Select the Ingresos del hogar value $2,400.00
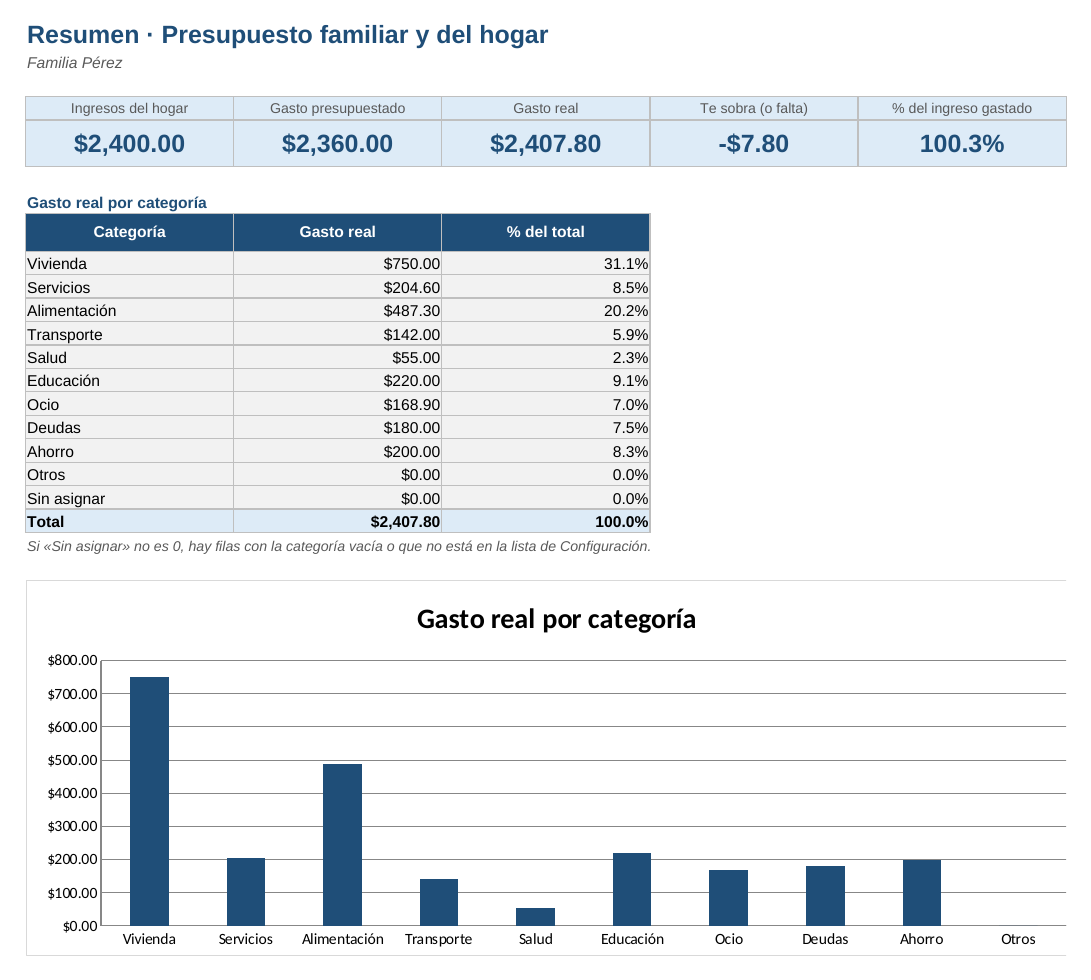 point(129,143)
